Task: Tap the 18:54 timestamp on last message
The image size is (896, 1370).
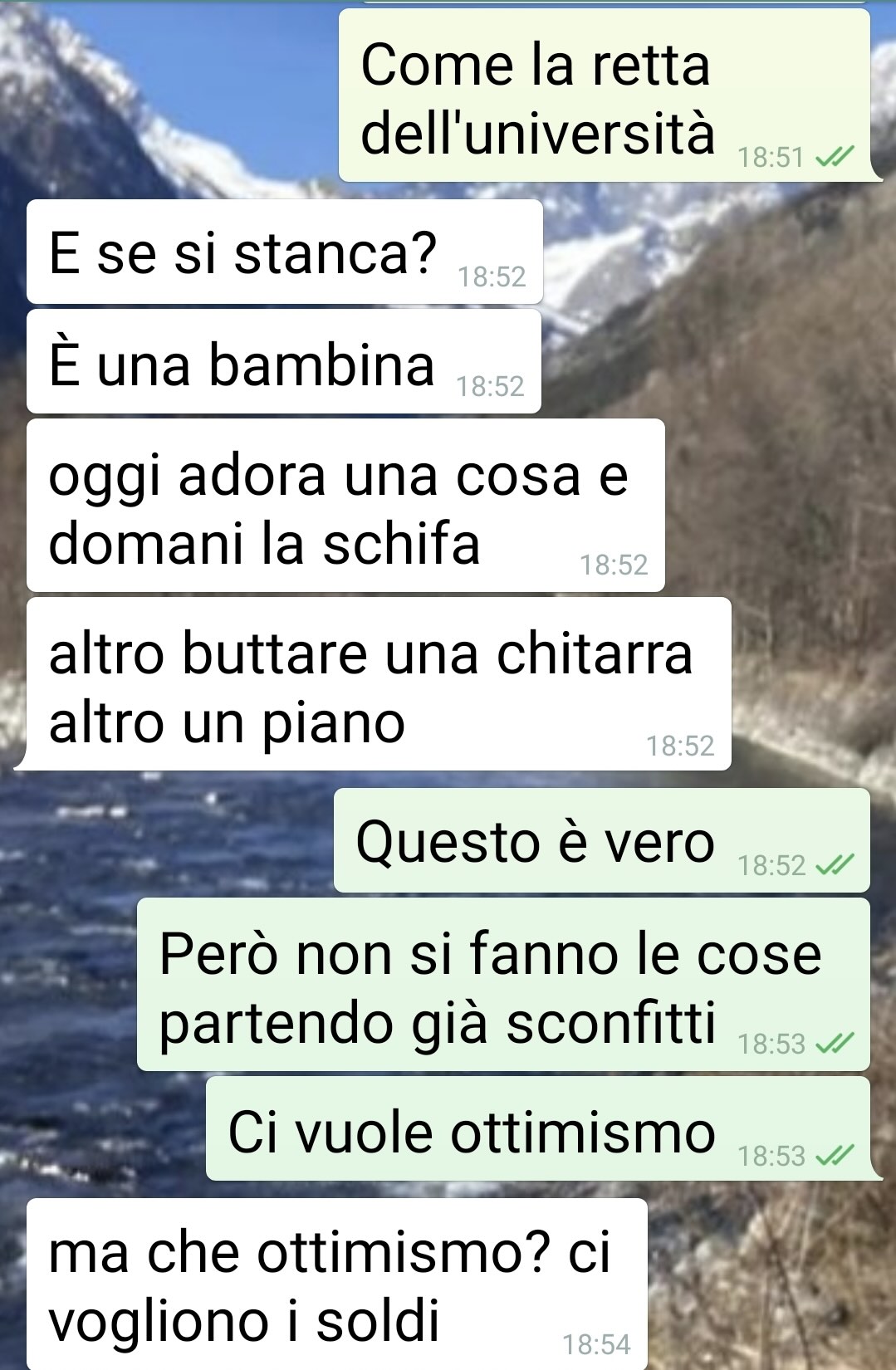Action: point(596,1344)
